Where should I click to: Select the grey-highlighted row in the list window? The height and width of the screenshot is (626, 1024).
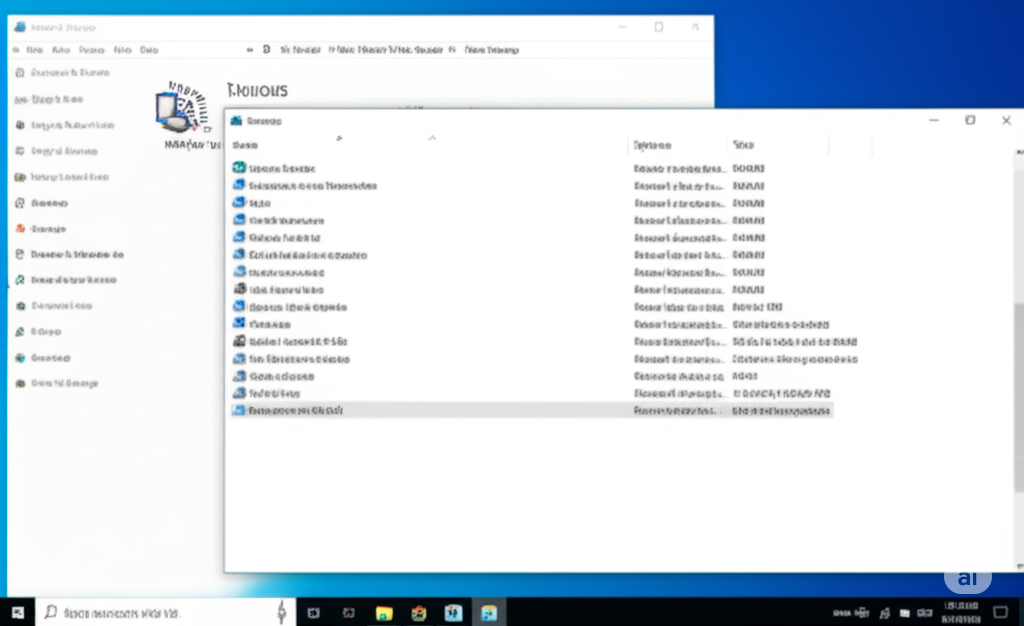click(x=532, y=410)
